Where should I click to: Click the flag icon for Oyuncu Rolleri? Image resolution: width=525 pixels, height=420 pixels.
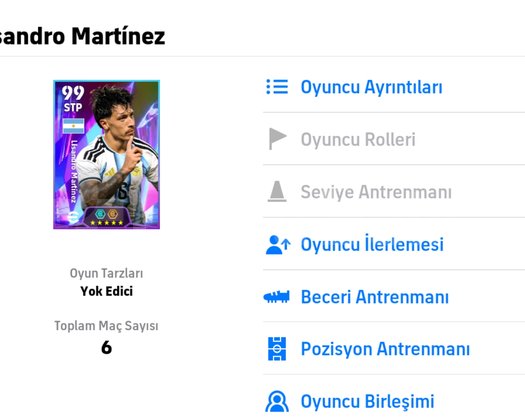[278, 139]
